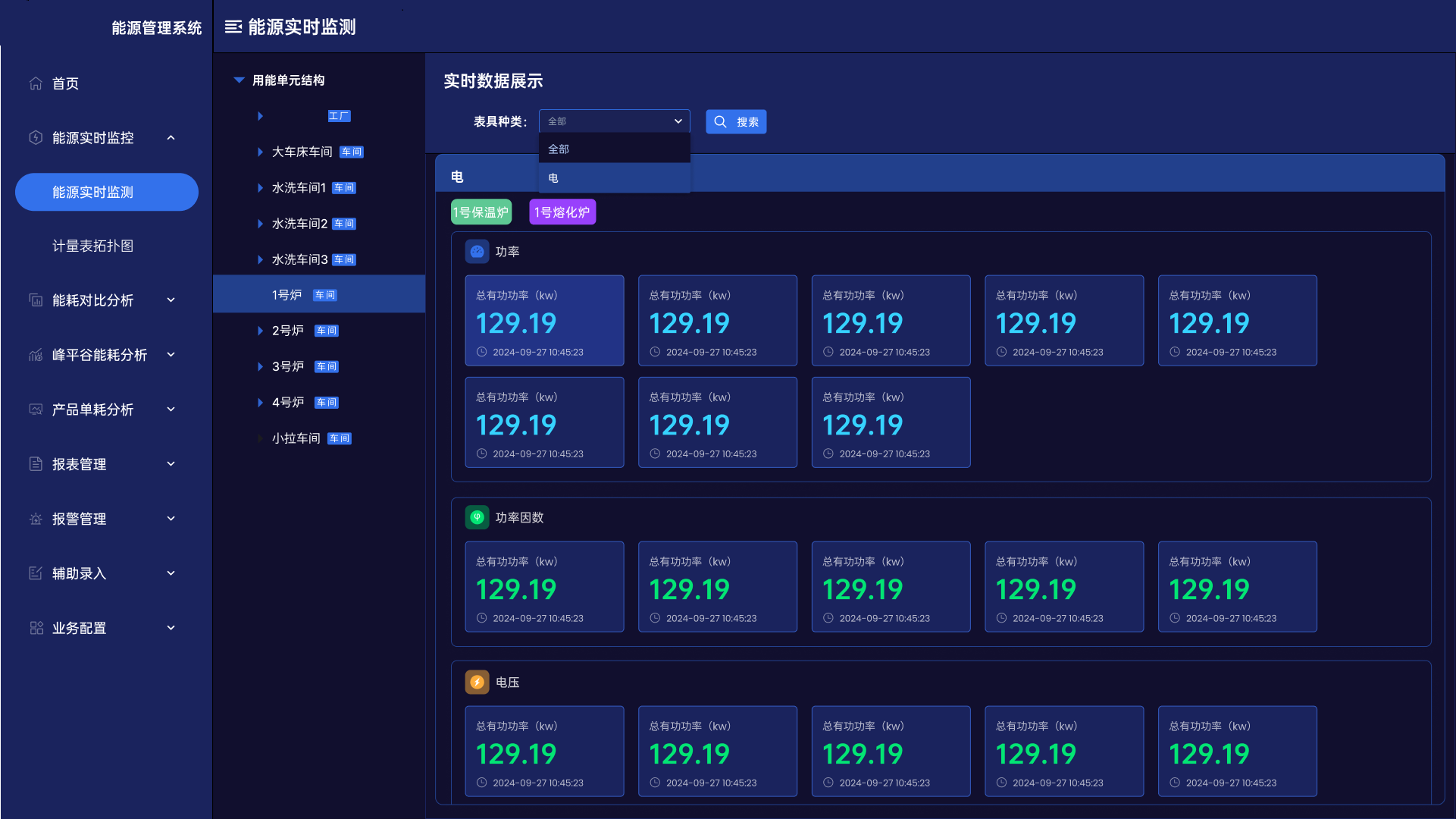Image resolution: width=1456 pixels, height=819 pixels.
Task: Click the blue 功率 section gauge icon
Action: click(x=477, y=252)
